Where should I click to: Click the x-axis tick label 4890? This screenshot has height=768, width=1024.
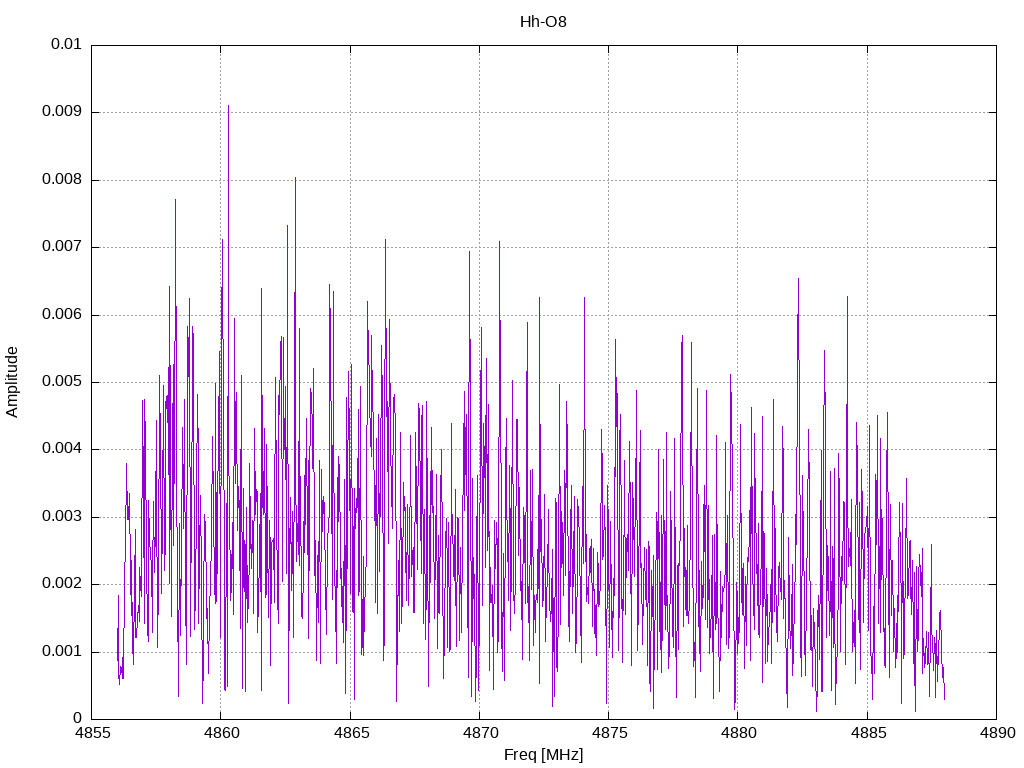[x=997, y=733]
